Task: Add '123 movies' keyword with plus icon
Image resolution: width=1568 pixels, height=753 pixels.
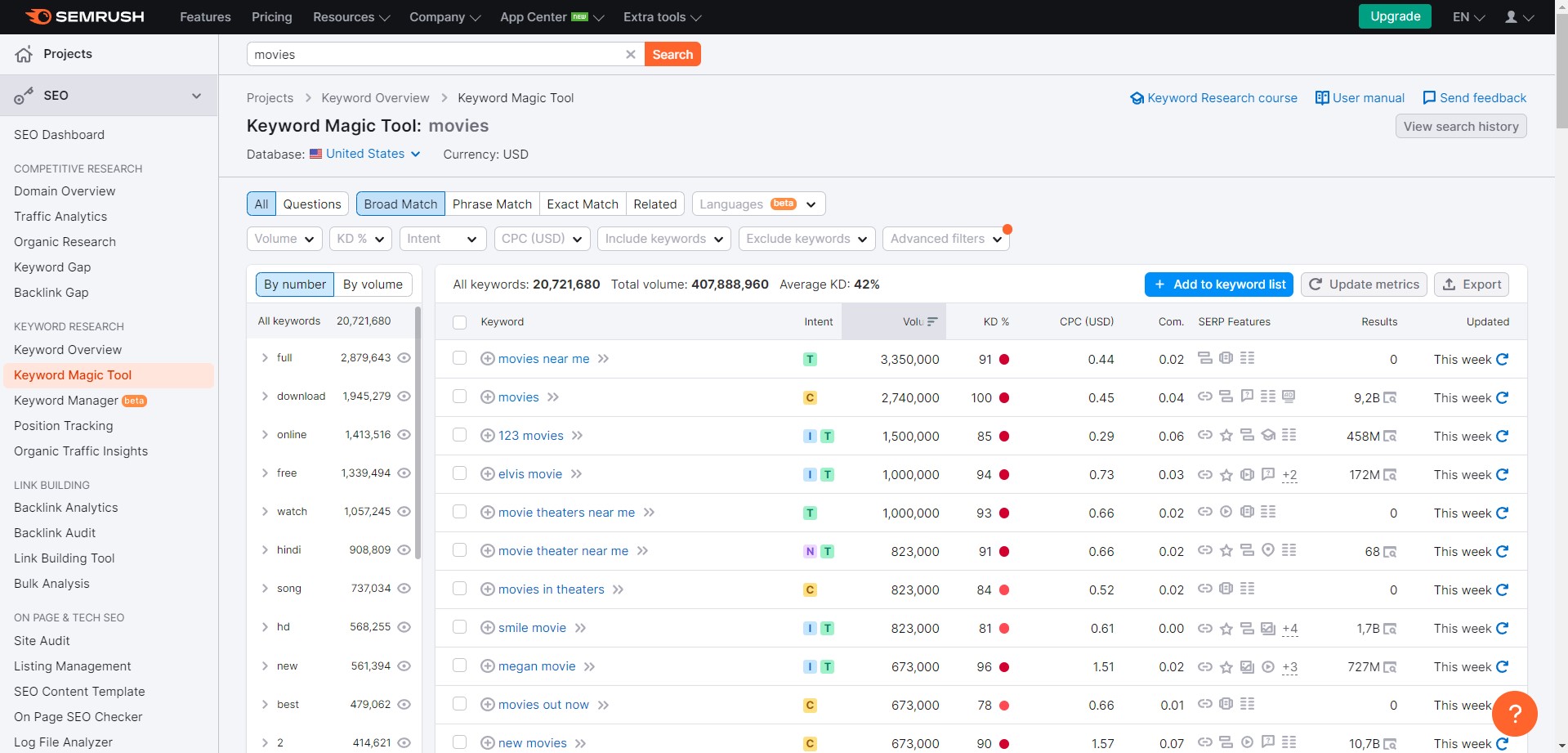Action: [488, 436]
